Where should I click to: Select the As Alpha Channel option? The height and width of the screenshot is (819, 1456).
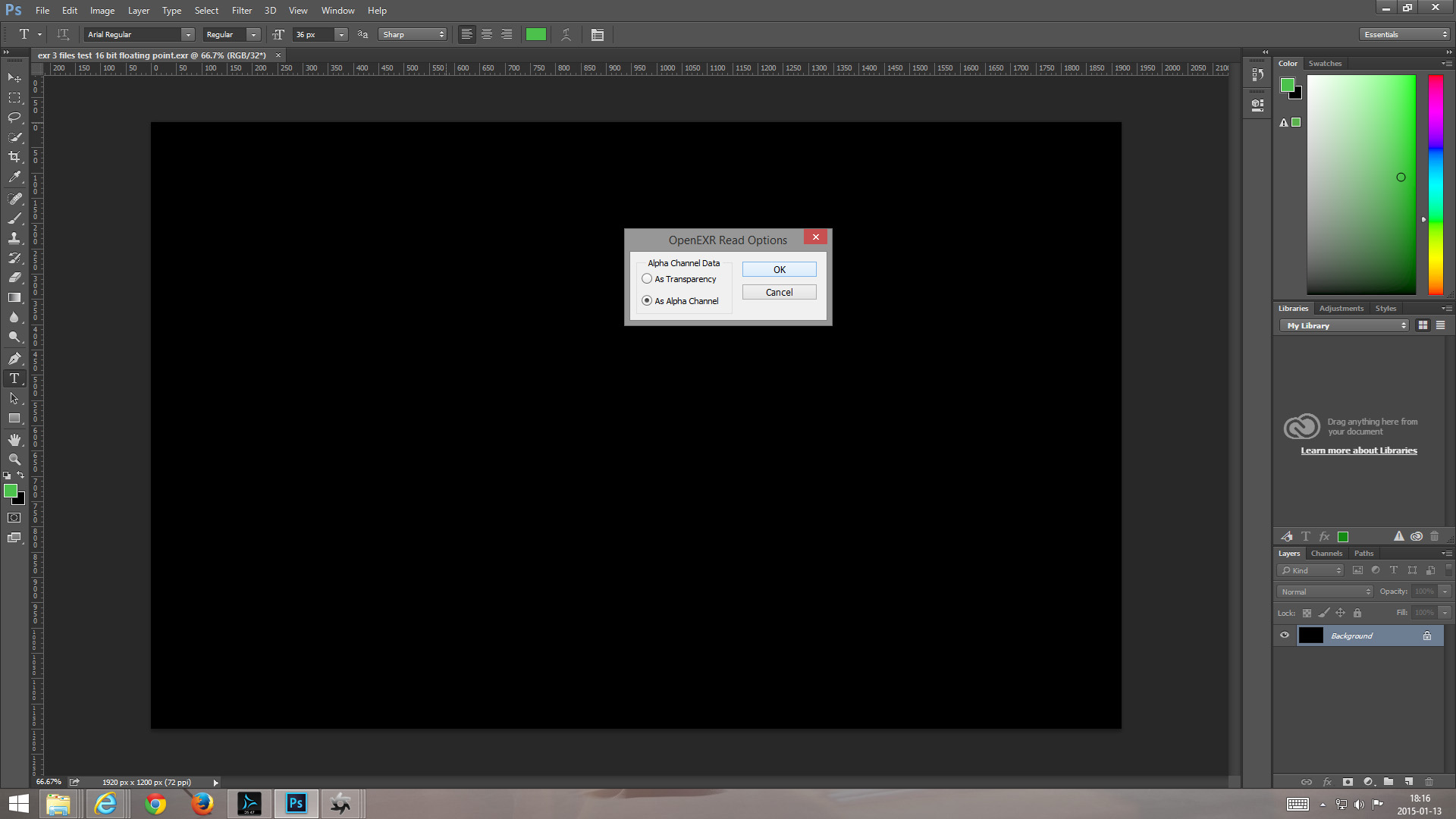click(x=647, y=301)
